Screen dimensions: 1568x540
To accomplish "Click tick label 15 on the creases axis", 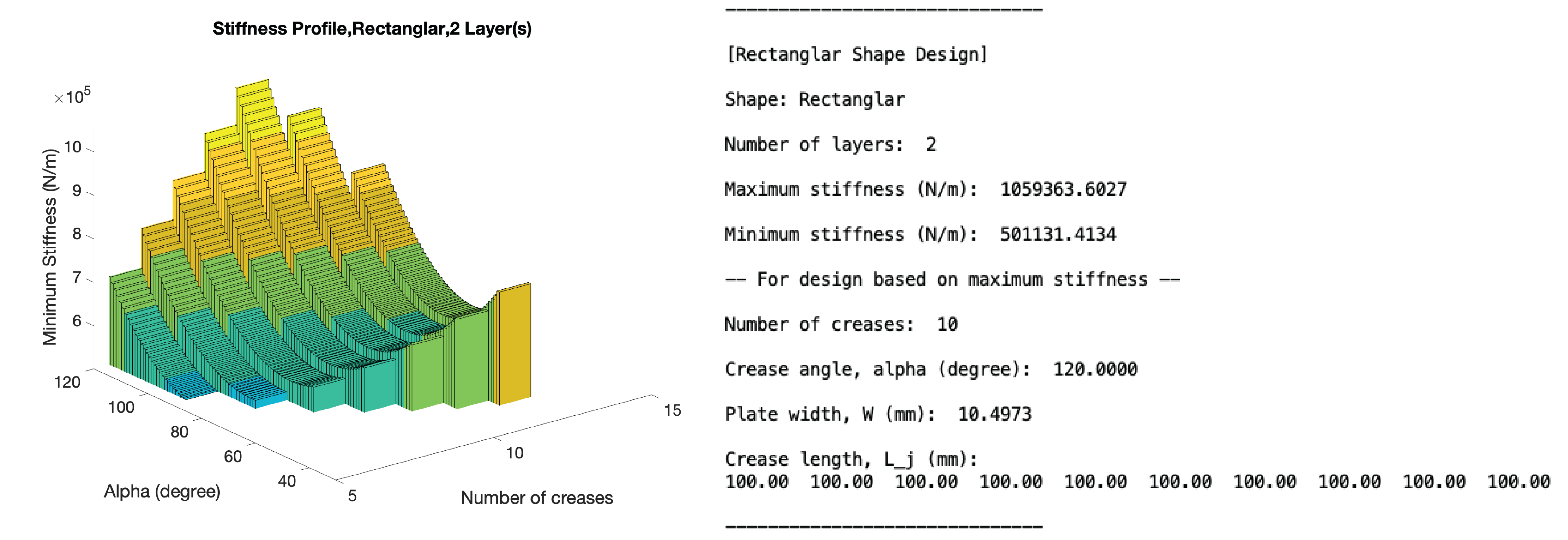I will (672, 410).
